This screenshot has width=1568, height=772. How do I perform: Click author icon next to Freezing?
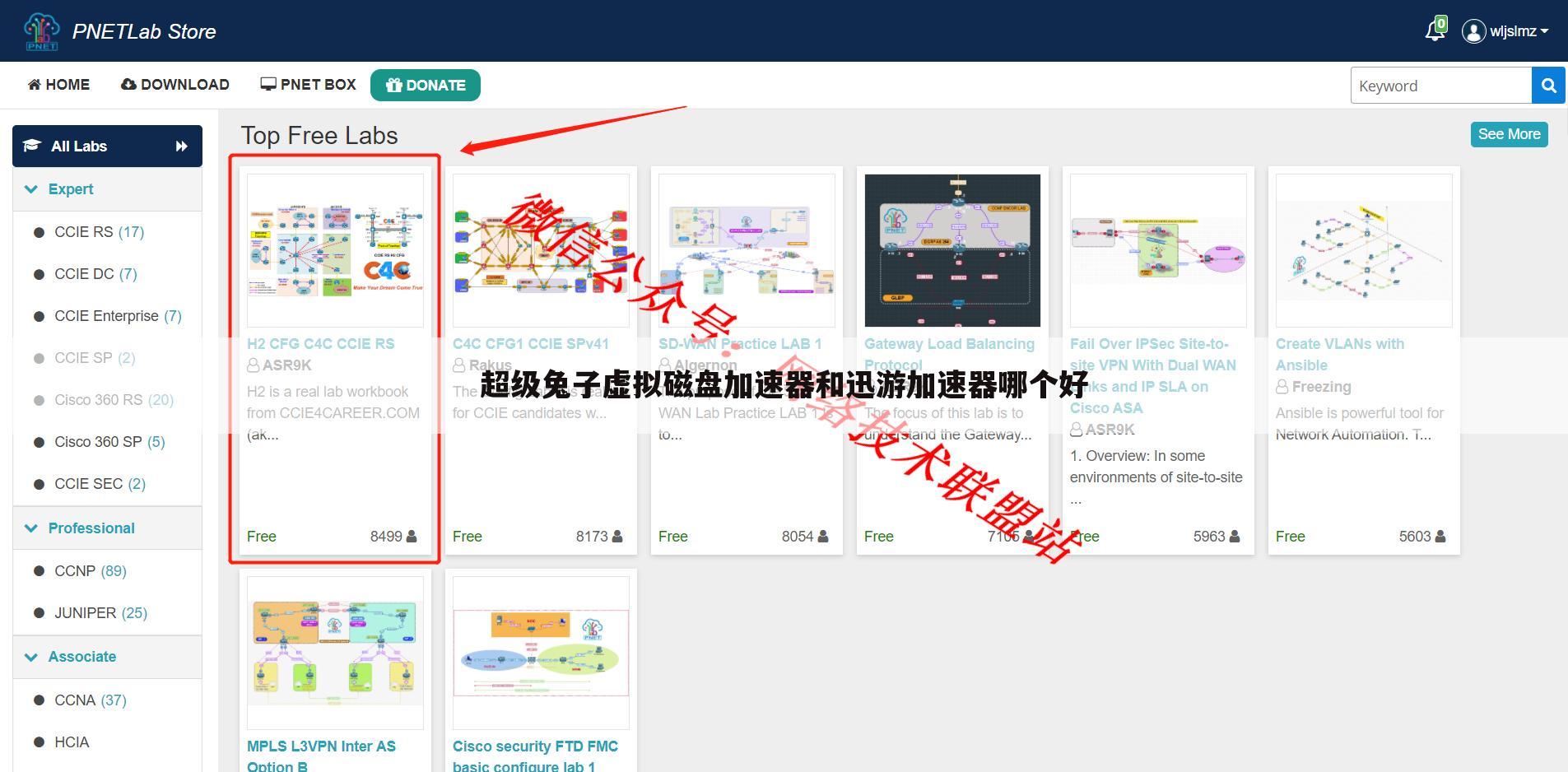click(x=1282, y=387)
